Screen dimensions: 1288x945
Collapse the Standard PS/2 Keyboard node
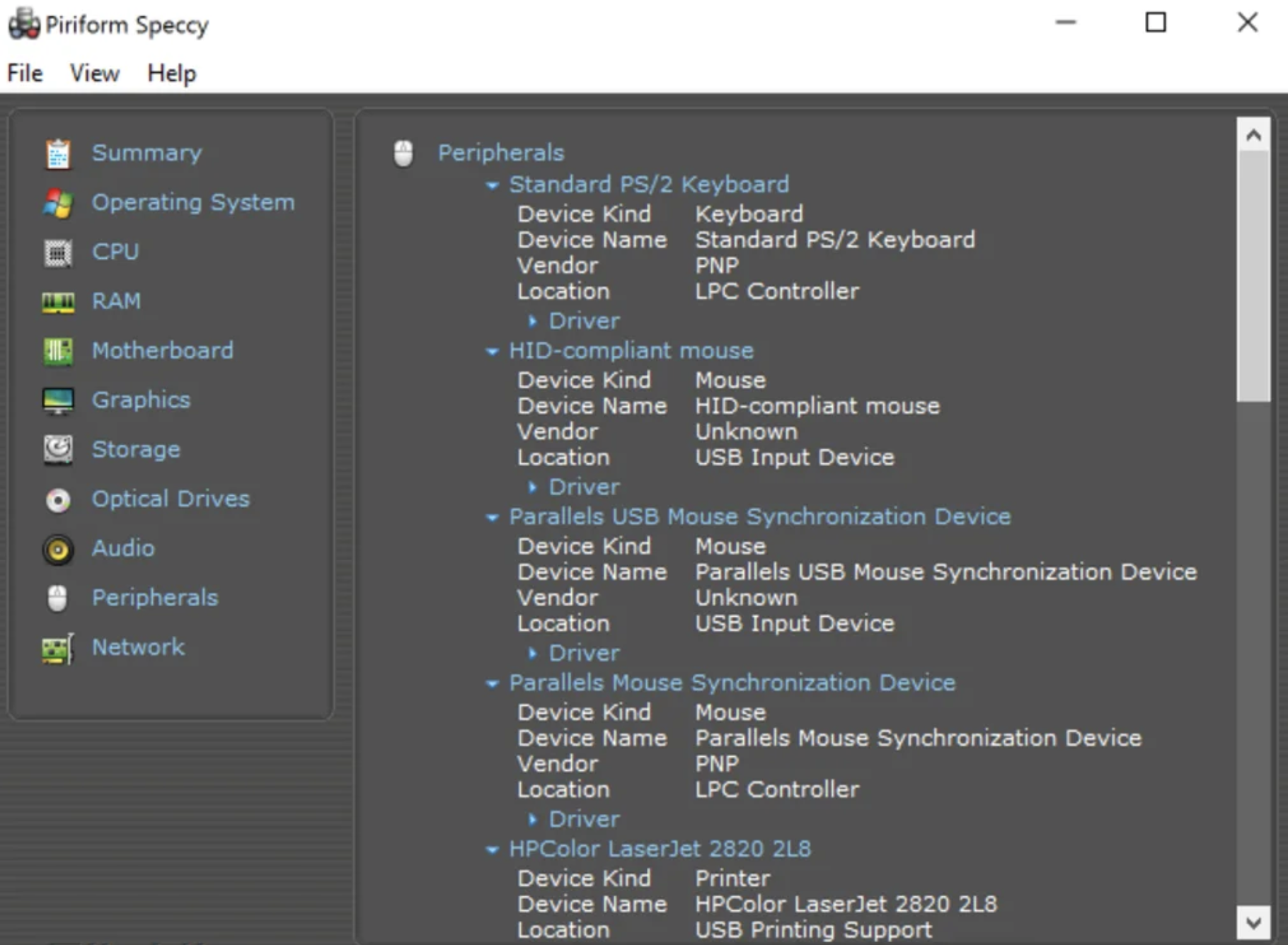point(492,185)
